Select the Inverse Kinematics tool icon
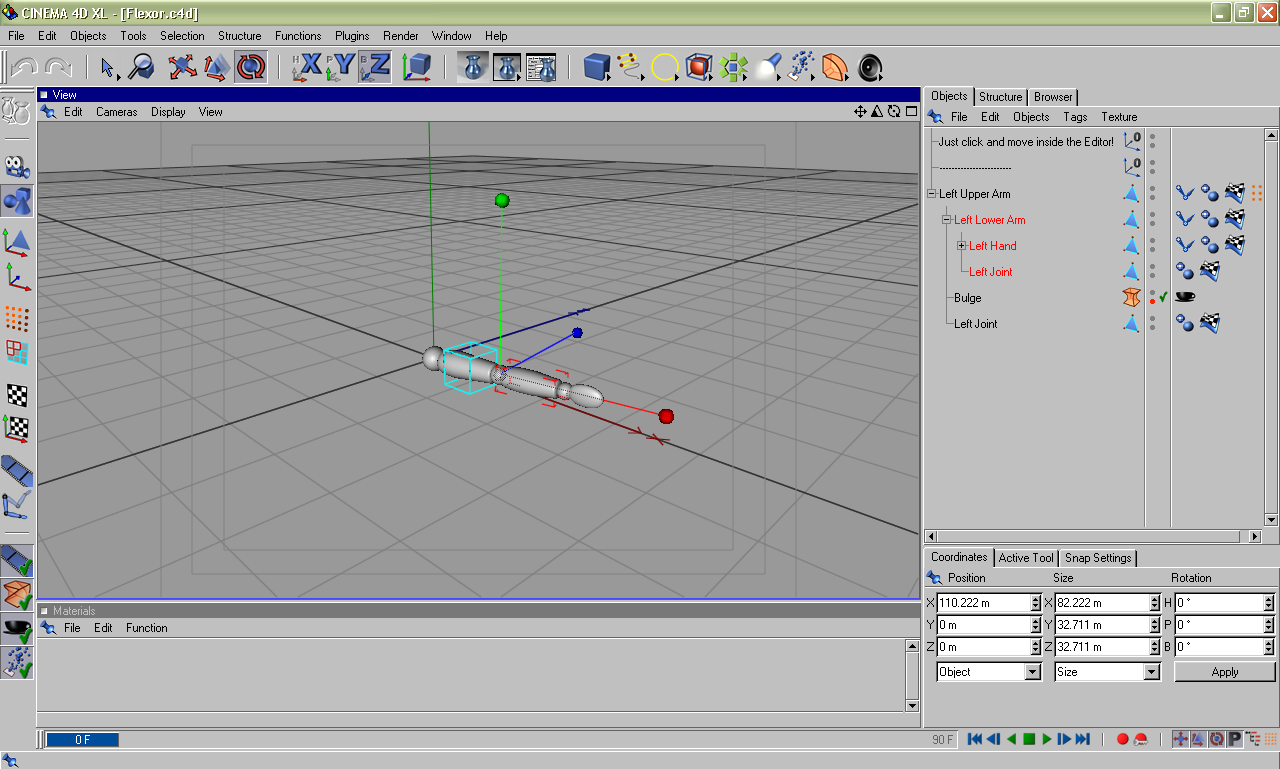 17,505
